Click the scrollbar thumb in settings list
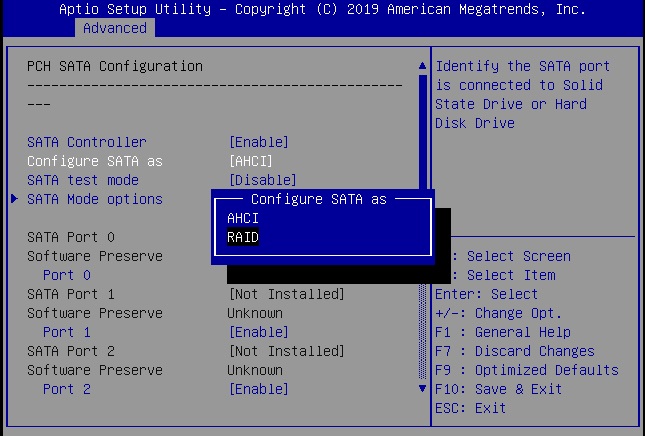 tap(422, 132)
